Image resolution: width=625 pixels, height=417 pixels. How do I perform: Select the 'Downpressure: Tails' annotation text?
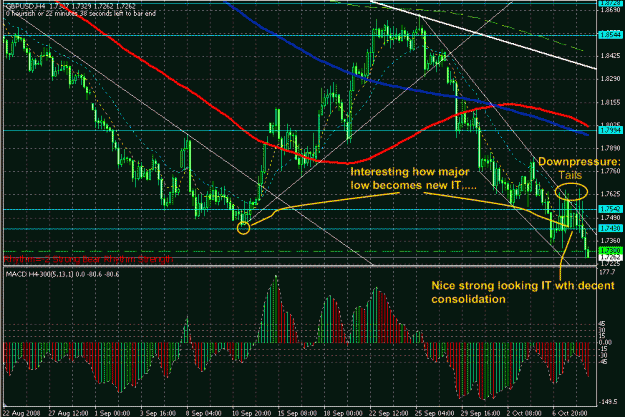[579, 168]
